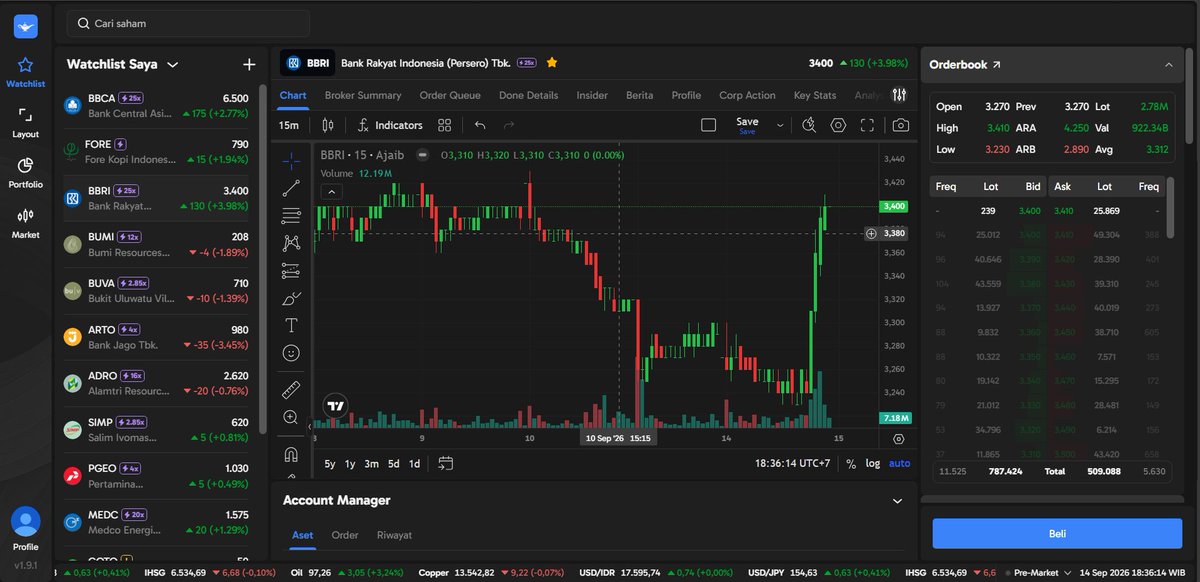
Task: Select the text annotation tool
Action: click(291, 325)
